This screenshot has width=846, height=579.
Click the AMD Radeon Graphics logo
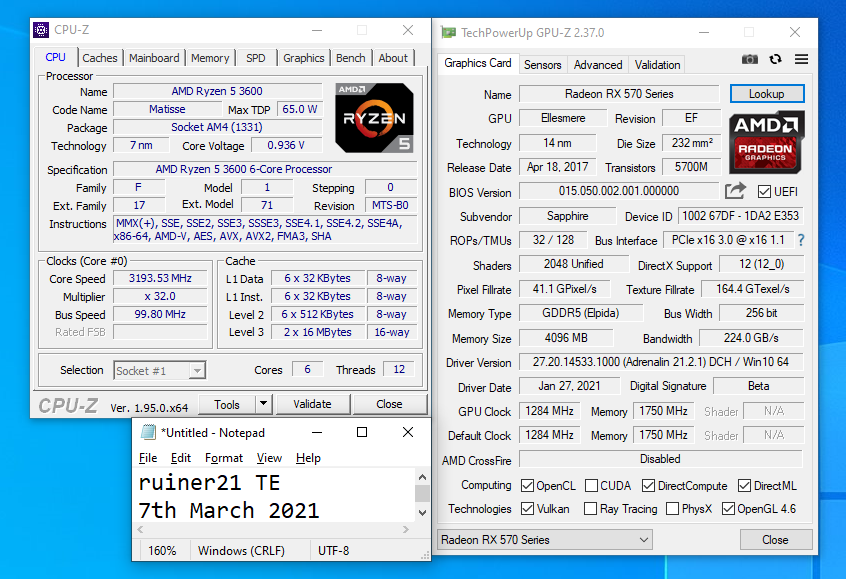click(x=767, y=140)
